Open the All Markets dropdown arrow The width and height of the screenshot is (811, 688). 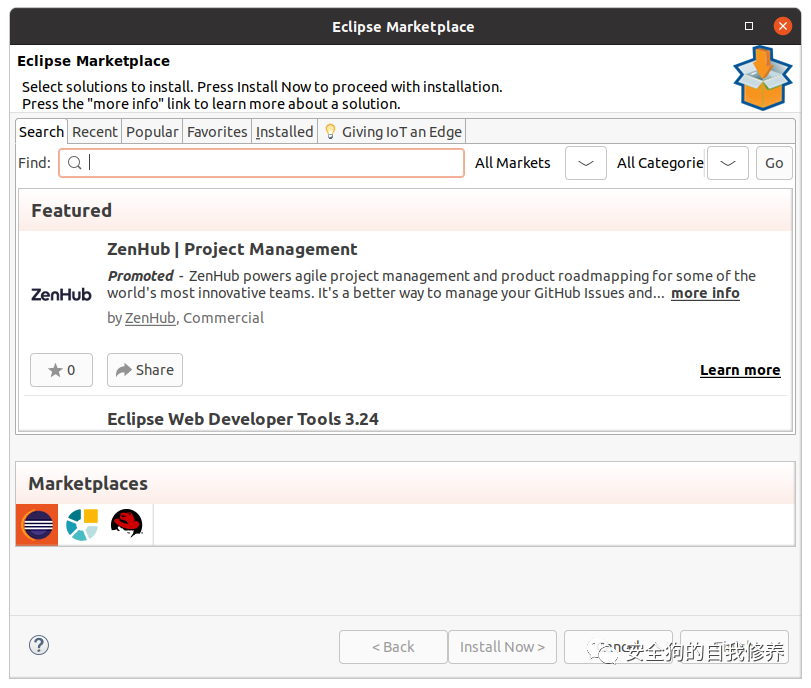[585, 163]
